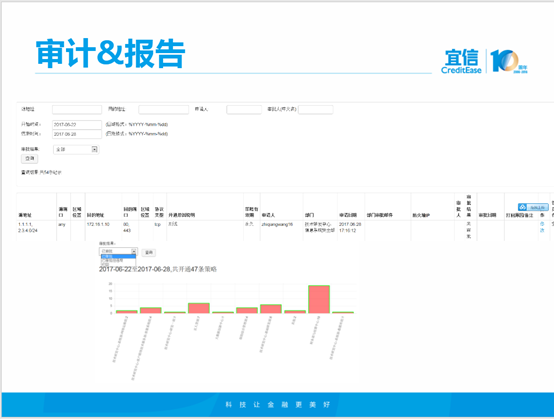This screenshot has width=554, height=419.
Task: Click the 查询 button beside the chart dropdown
Action: [149, 252]
